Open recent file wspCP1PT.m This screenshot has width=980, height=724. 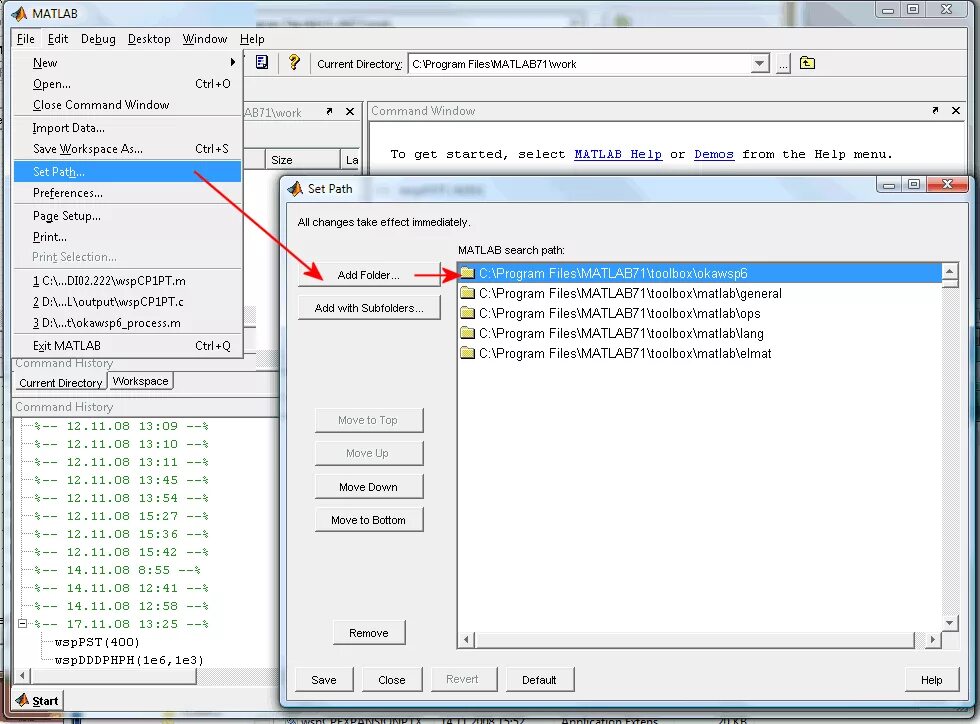pos(128,281)
